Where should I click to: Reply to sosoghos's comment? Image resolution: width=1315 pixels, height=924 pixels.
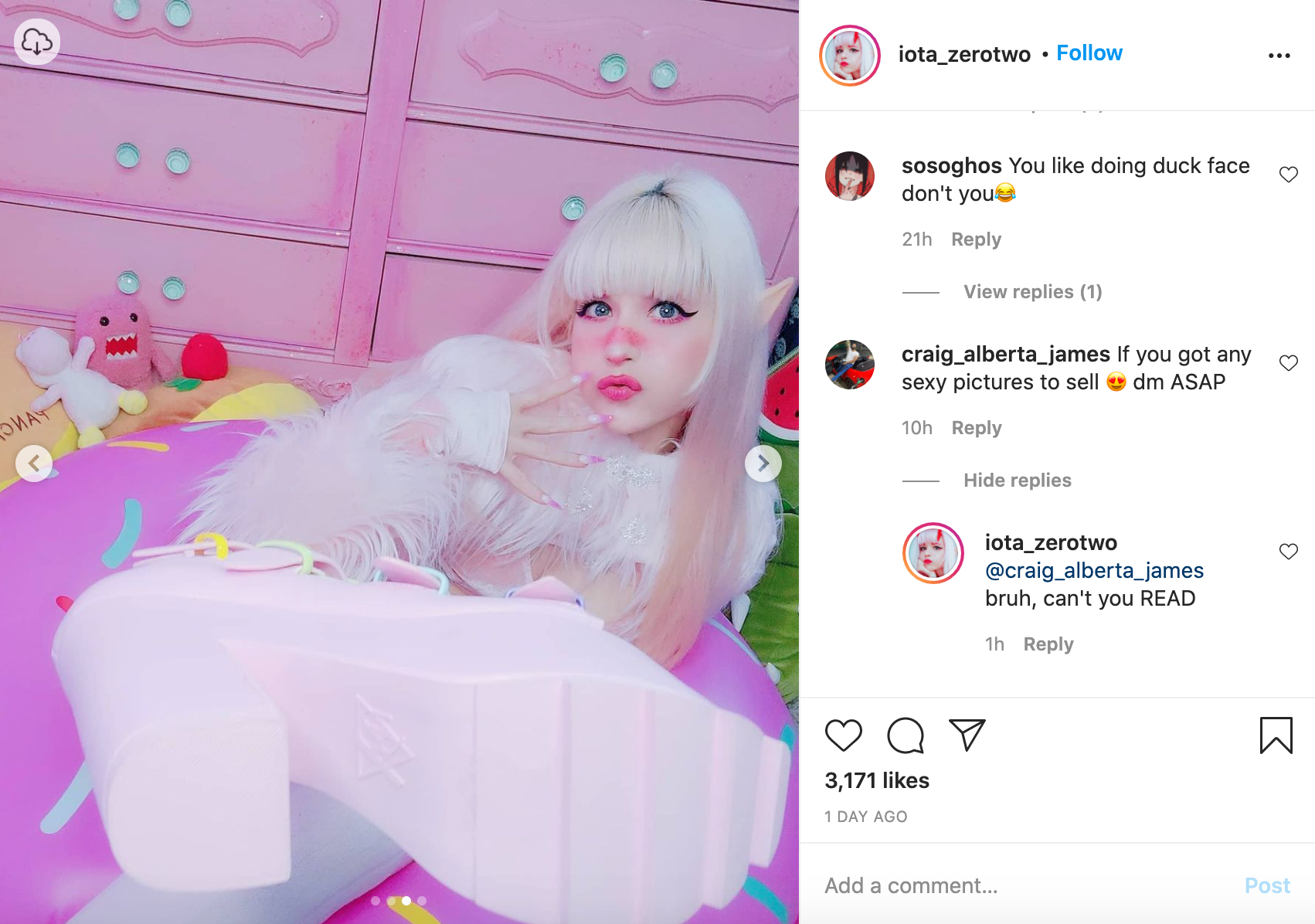[x=976, y=239]
